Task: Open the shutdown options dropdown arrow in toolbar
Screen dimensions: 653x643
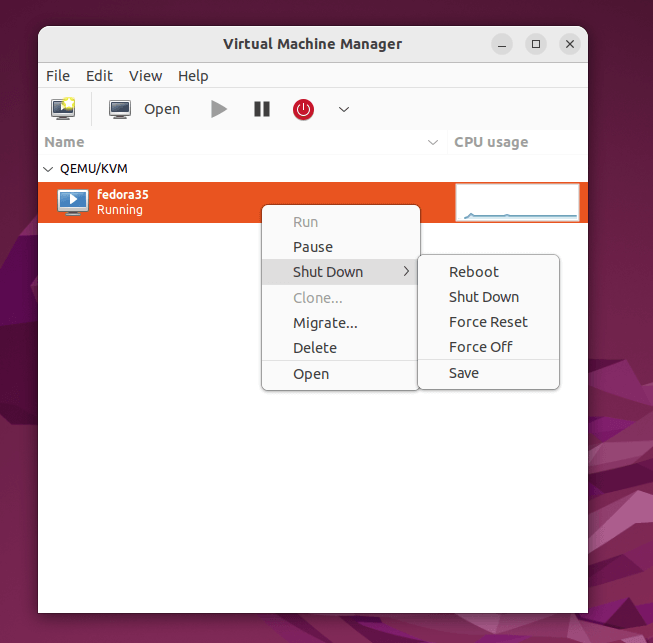Action: (344, 110)
